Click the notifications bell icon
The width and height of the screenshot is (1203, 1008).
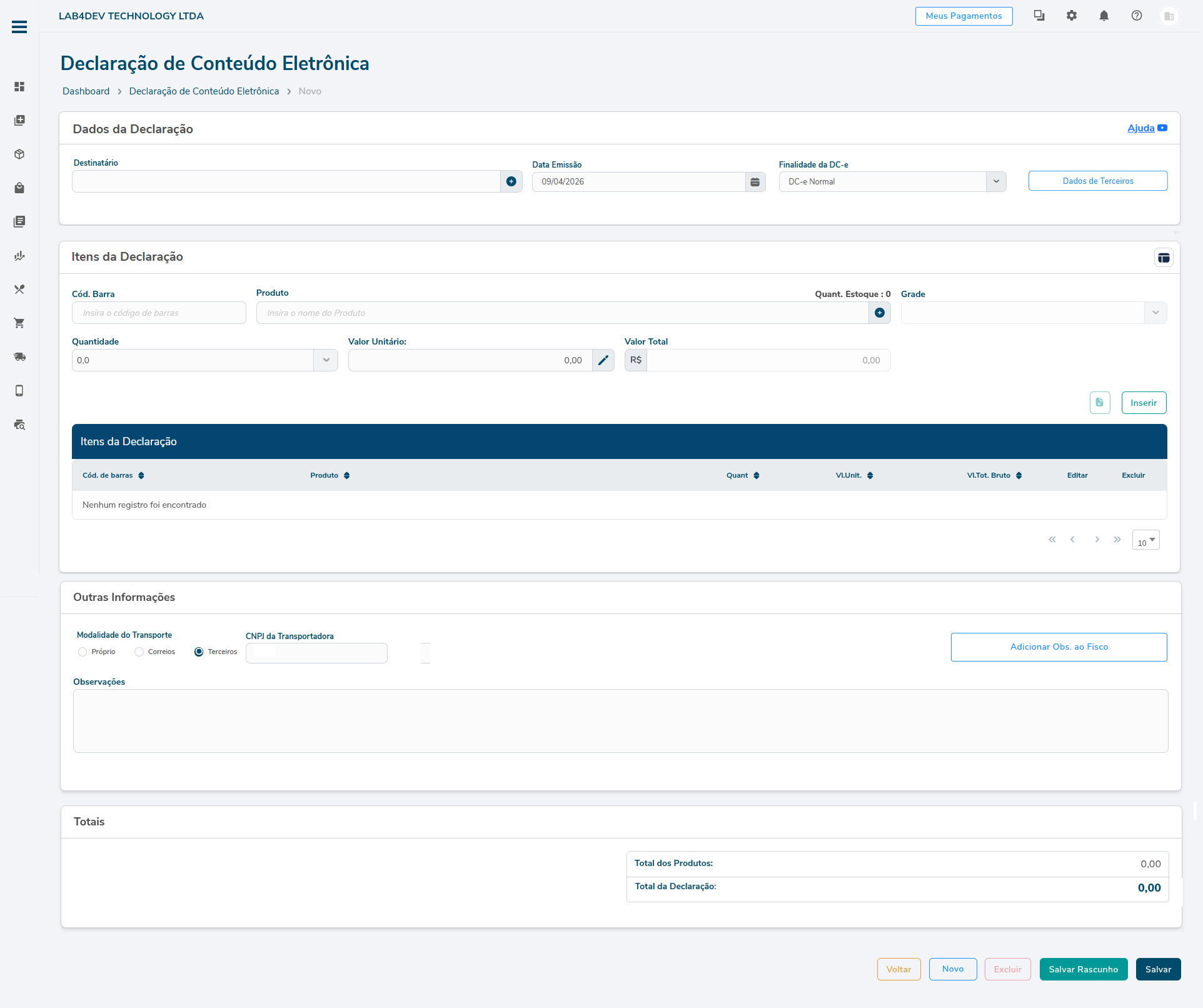(1104, 16)
